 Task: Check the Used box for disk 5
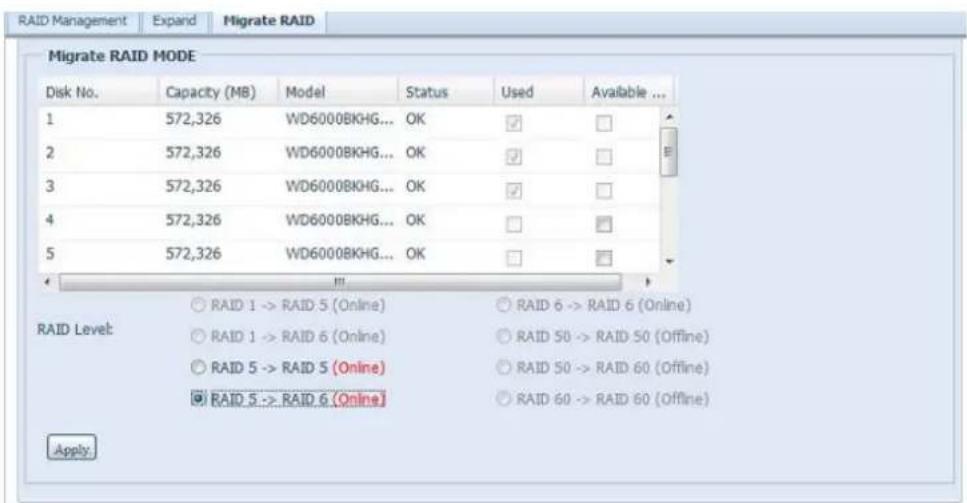(514, 258)
